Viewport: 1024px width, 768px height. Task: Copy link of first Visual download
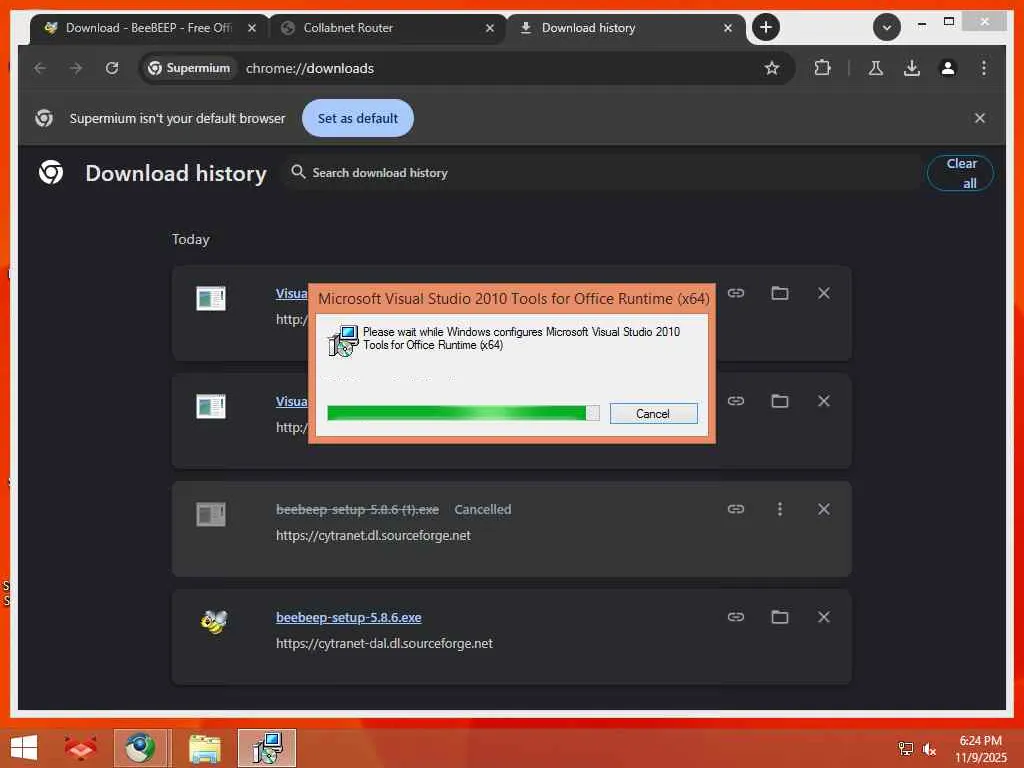[x=736, y=293]
